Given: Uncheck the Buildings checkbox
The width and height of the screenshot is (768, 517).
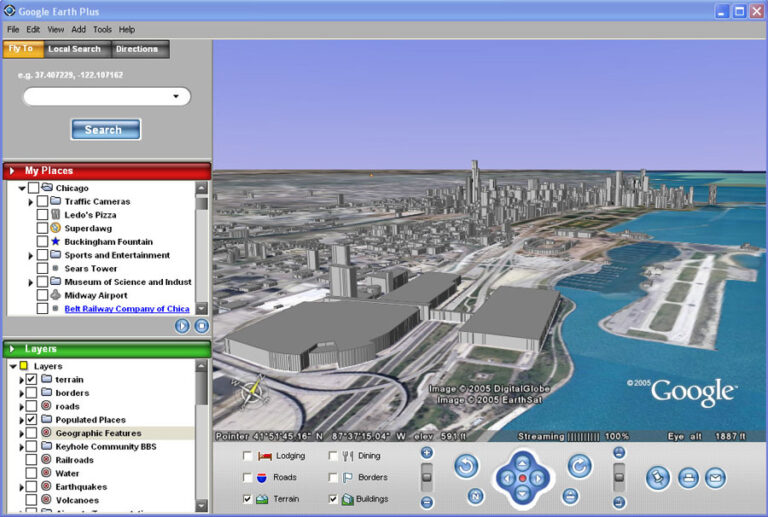Looking at the screenshot, I should click(333, 499).
